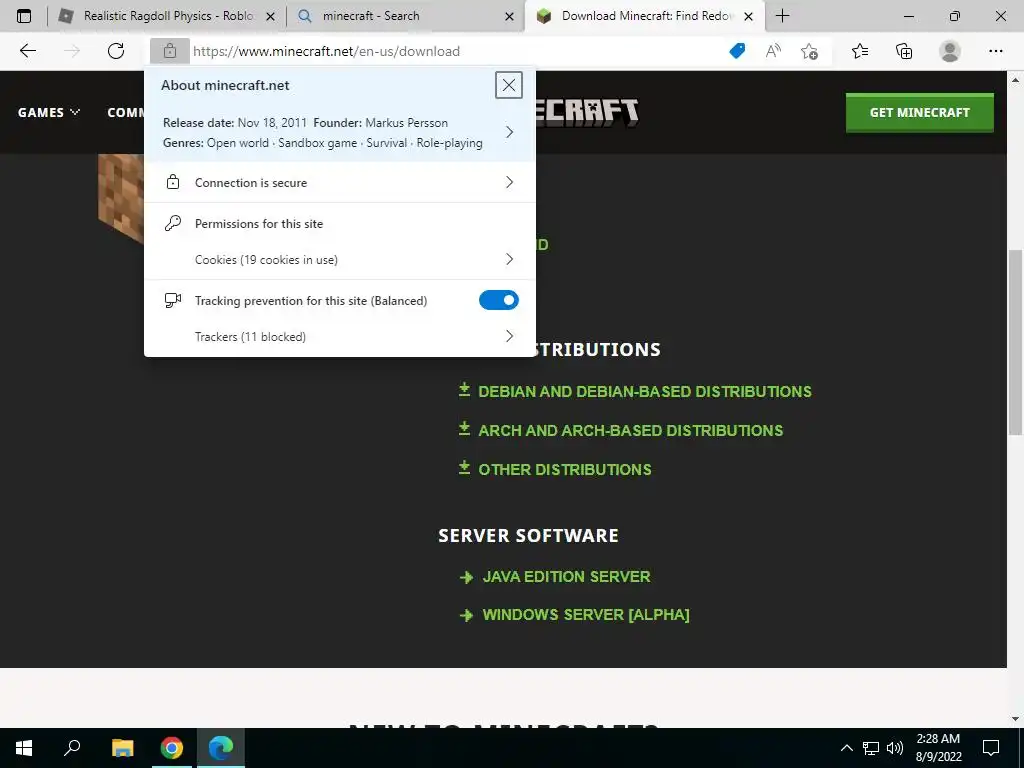Click the lock site-info icon in address bar
Screen dimensions: 1024x768
[170, 51]
